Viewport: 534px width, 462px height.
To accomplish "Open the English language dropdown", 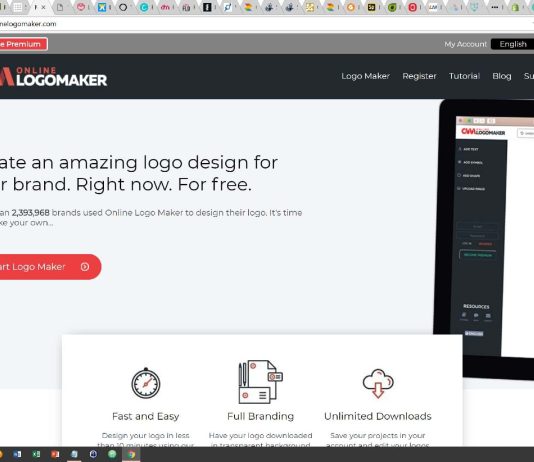I will pyautogui.click(x=513, y=44).
